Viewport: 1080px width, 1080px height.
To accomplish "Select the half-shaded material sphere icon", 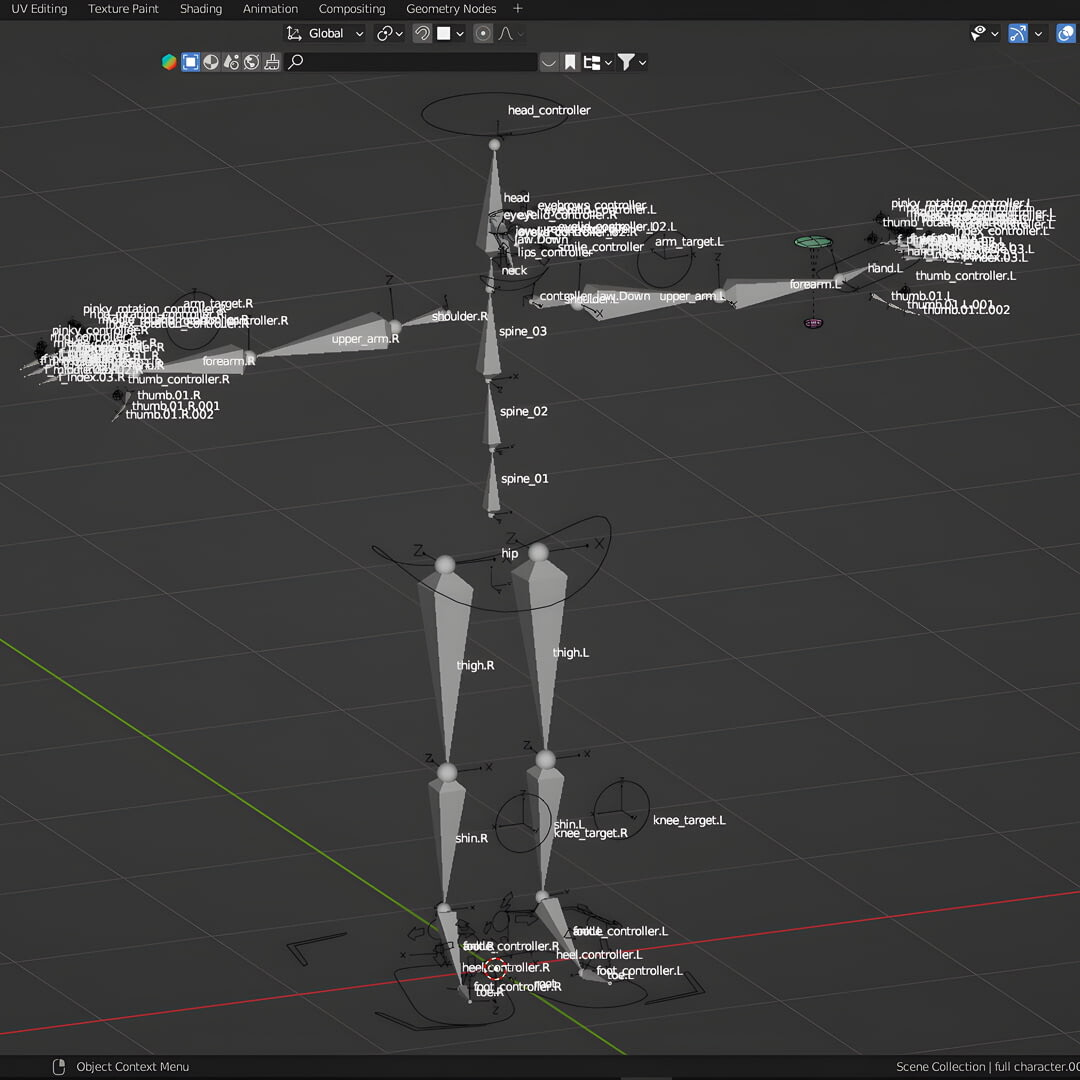I will (x=211, y=62).
